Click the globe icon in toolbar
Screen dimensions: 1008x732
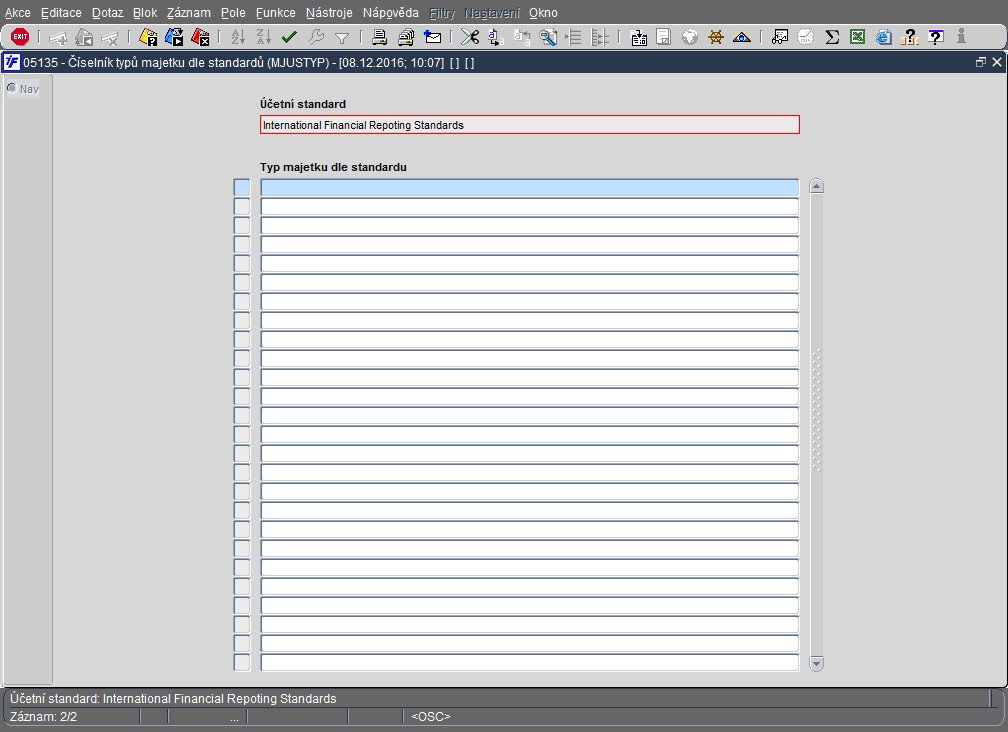(x=690, y=37)
